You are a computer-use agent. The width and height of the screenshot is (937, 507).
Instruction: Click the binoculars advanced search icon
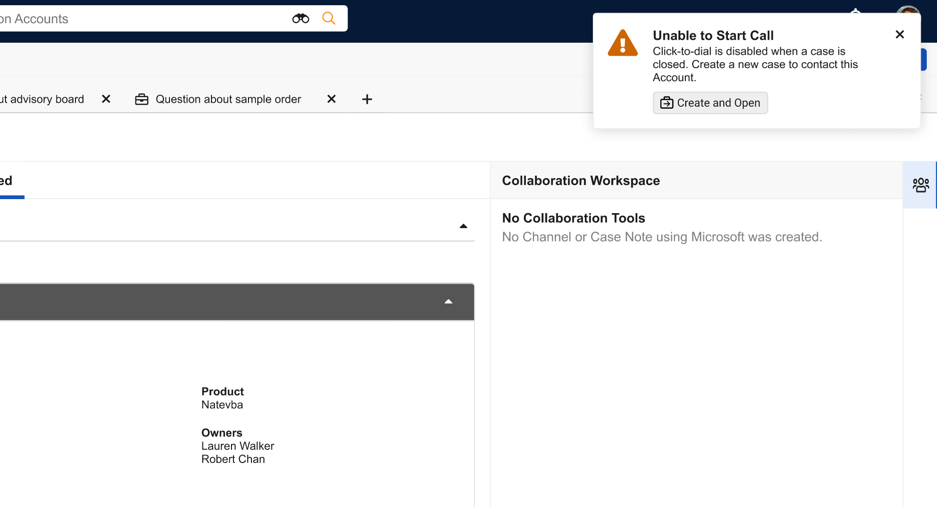(300, 19)
